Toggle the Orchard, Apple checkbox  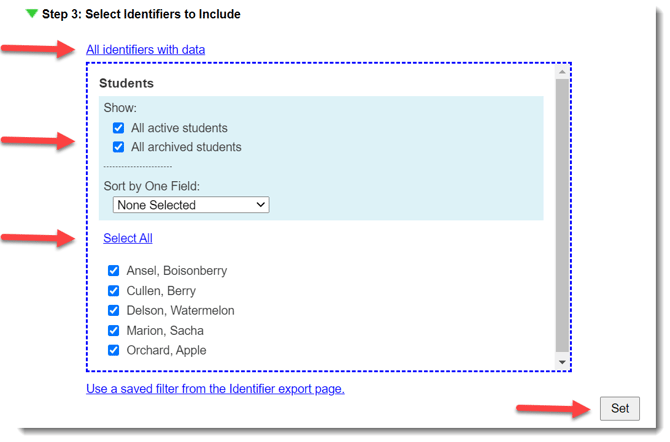click(114, 351)
